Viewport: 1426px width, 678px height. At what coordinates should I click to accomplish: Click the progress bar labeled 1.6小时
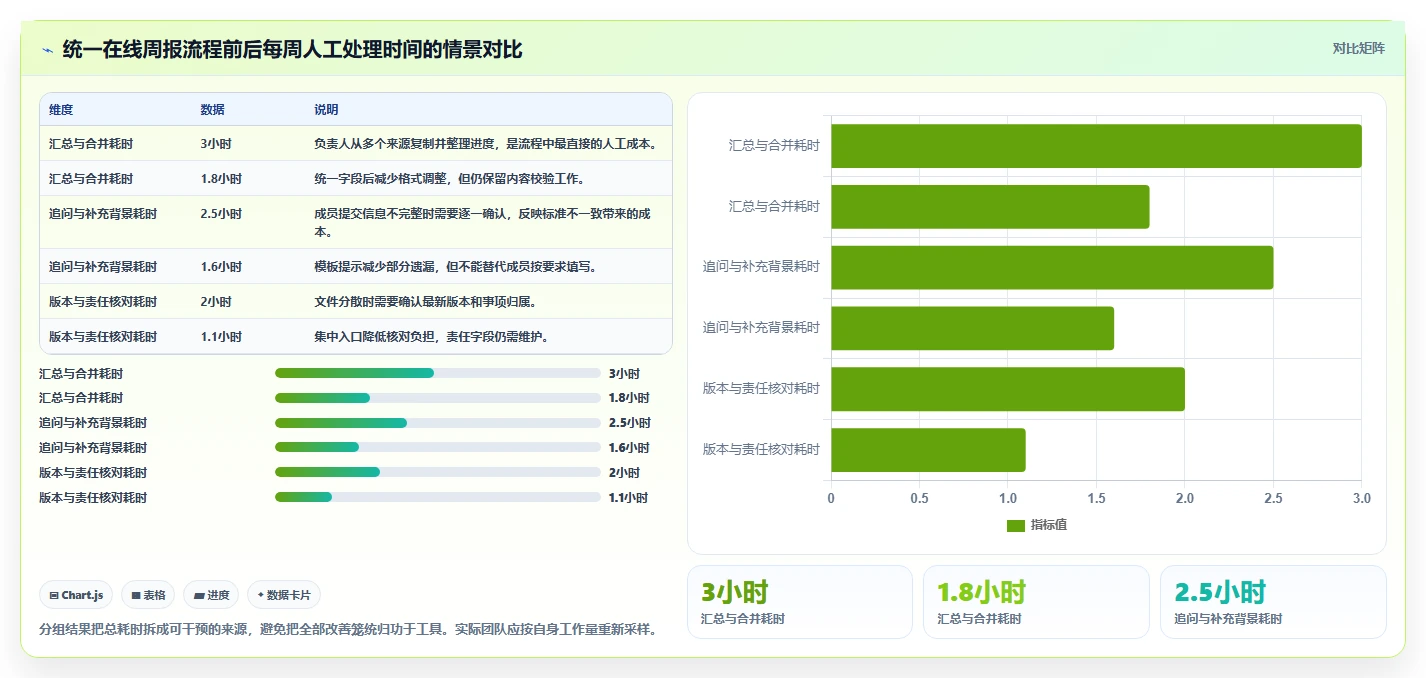click(x=438, y=448)
